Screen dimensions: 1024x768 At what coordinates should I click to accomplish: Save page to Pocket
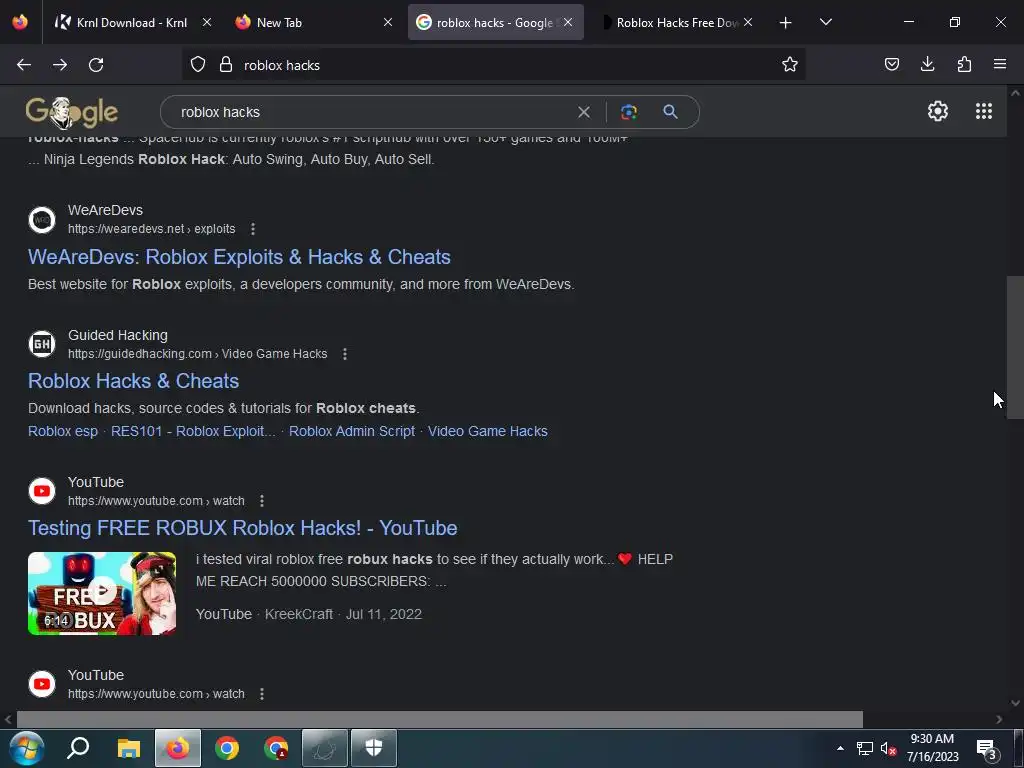pyautogui.click(x=891, y=65)
